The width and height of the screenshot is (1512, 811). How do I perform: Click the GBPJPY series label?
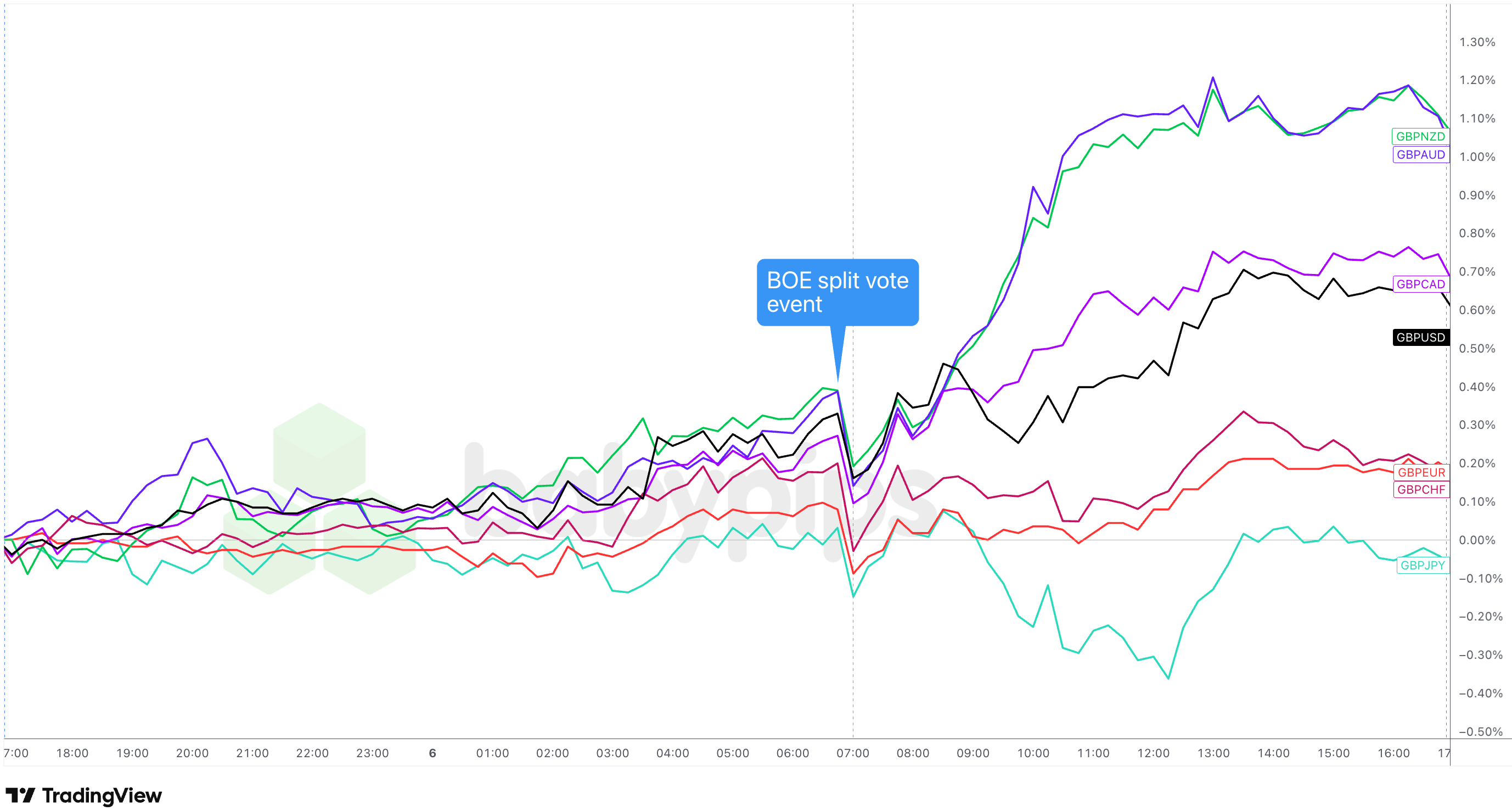pyautogui.click(x=1421, y=565)
